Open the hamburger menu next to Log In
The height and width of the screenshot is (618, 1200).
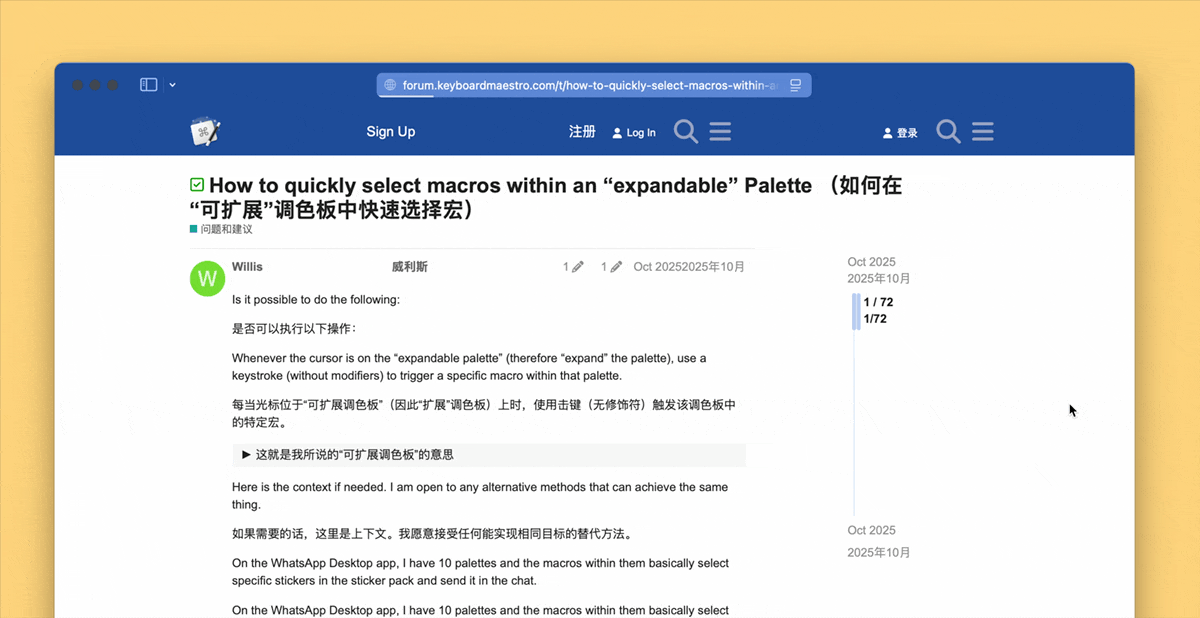(720, 131)
